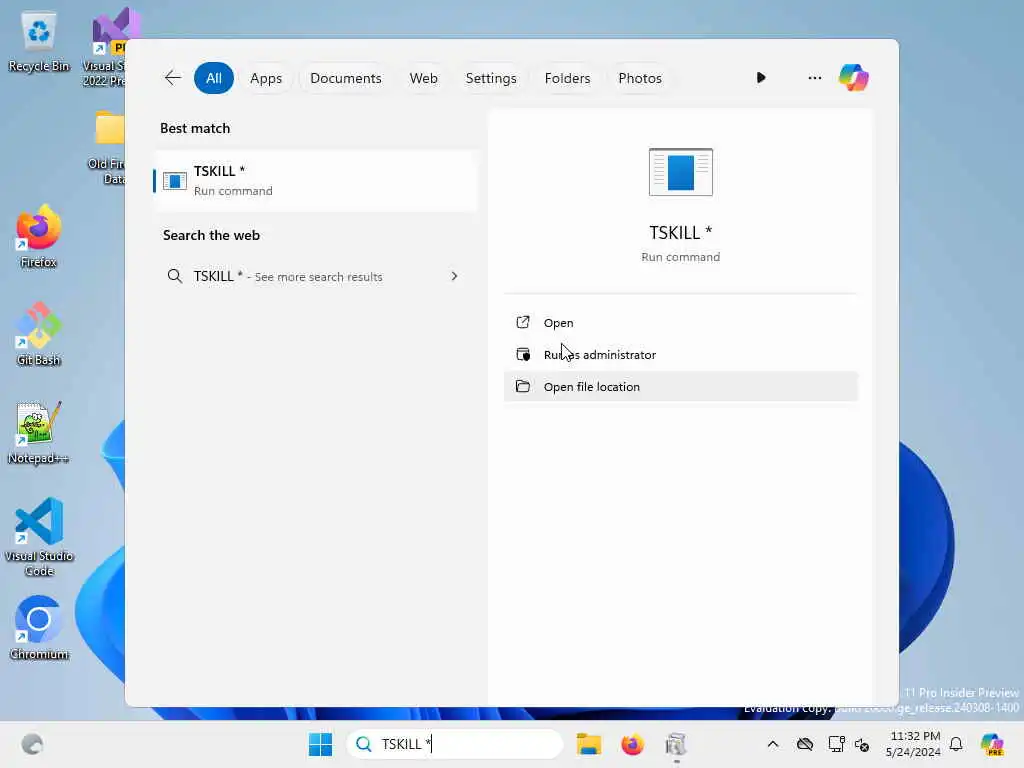This screenshot has width=1024, height=768.
Task: Click the muted volume tray icon
Action: (862, 744)
